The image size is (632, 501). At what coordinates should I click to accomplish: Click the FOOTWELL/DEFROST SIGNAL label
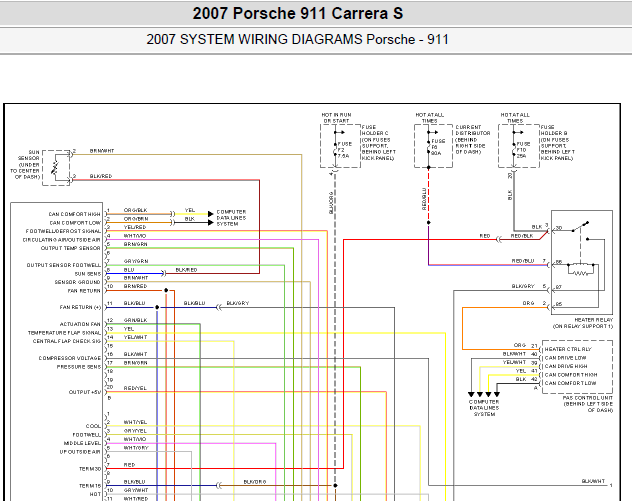click(63, 231)
